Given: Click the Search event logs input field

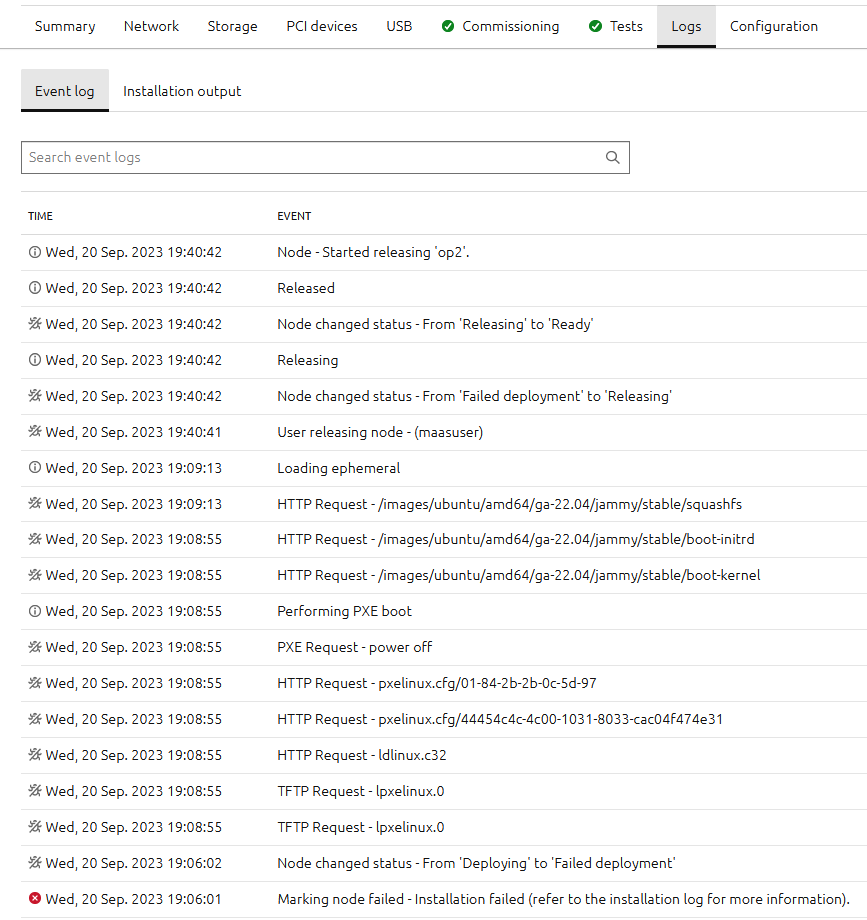Looking at the screenshot, I should tap(310, 157).
